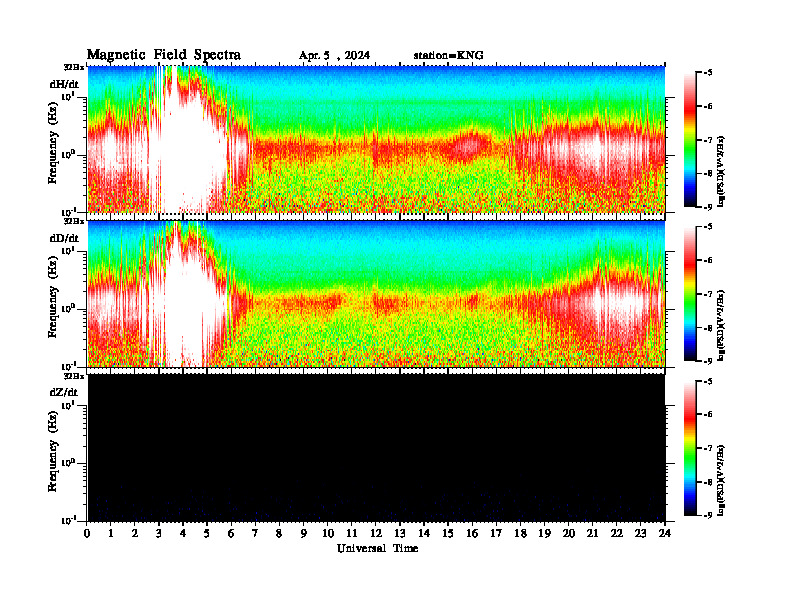Click hour '14' on the time axis
The image size is (792, 612).
pyautogui.click(x=424, y=533)
